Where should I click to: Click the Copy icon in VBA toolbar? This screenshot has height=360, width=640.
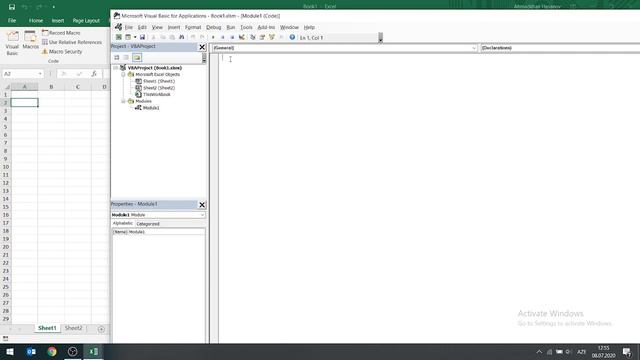tap(163, 37)
